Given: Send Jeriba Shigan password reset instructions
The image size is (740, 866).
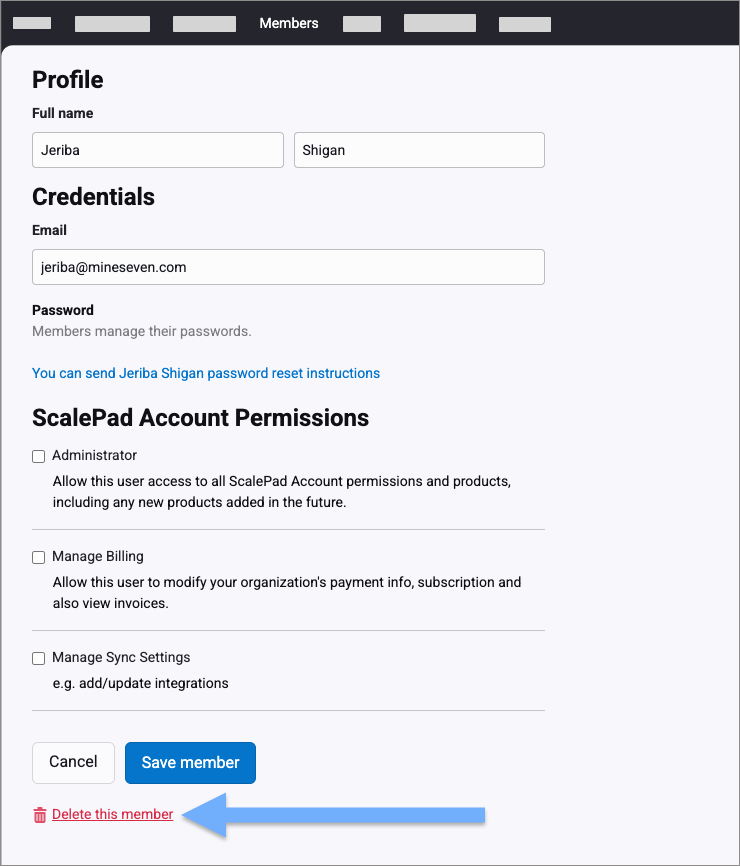Looking at the screenshot, I should pos(206,373).
